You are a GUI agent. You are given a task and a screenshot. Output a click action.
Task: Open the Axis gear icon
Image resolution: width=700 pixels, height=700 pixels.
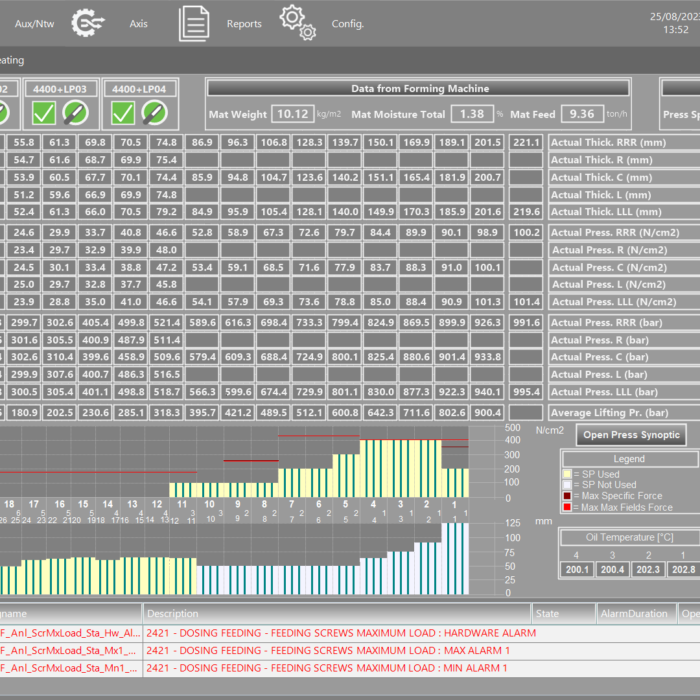click(89, 22)
